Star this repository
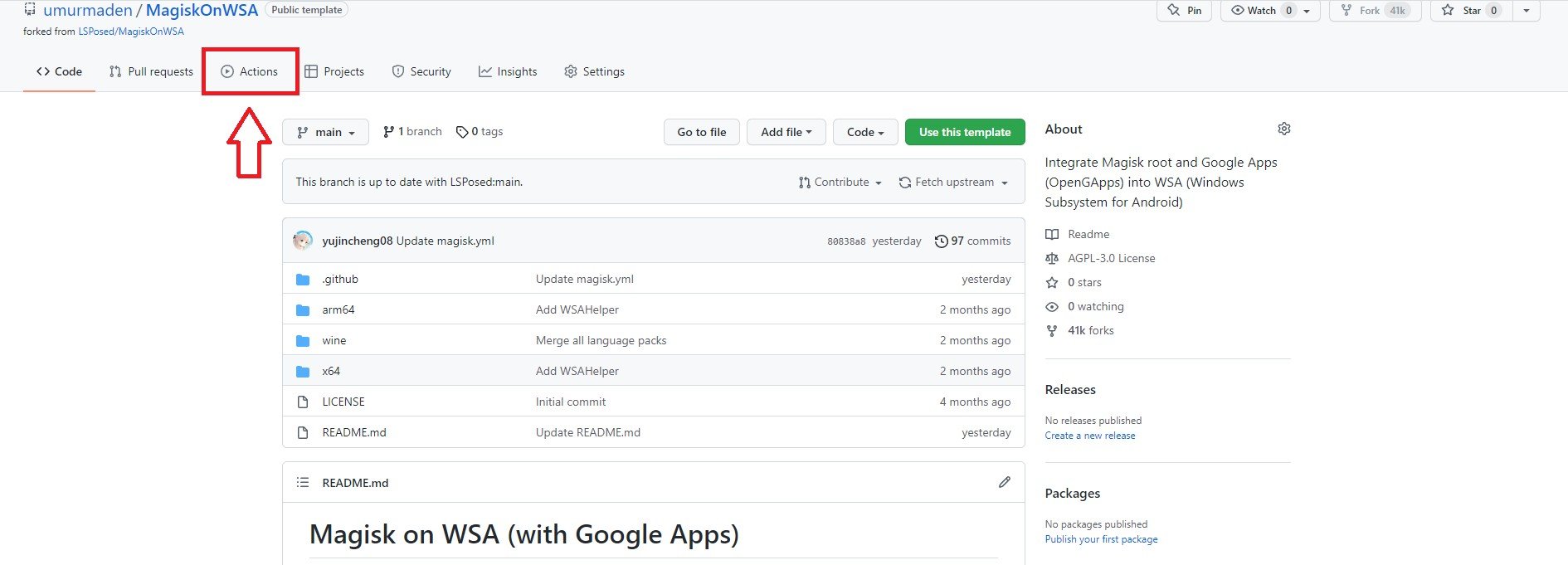1568x565 pixels. (1472, 10)
